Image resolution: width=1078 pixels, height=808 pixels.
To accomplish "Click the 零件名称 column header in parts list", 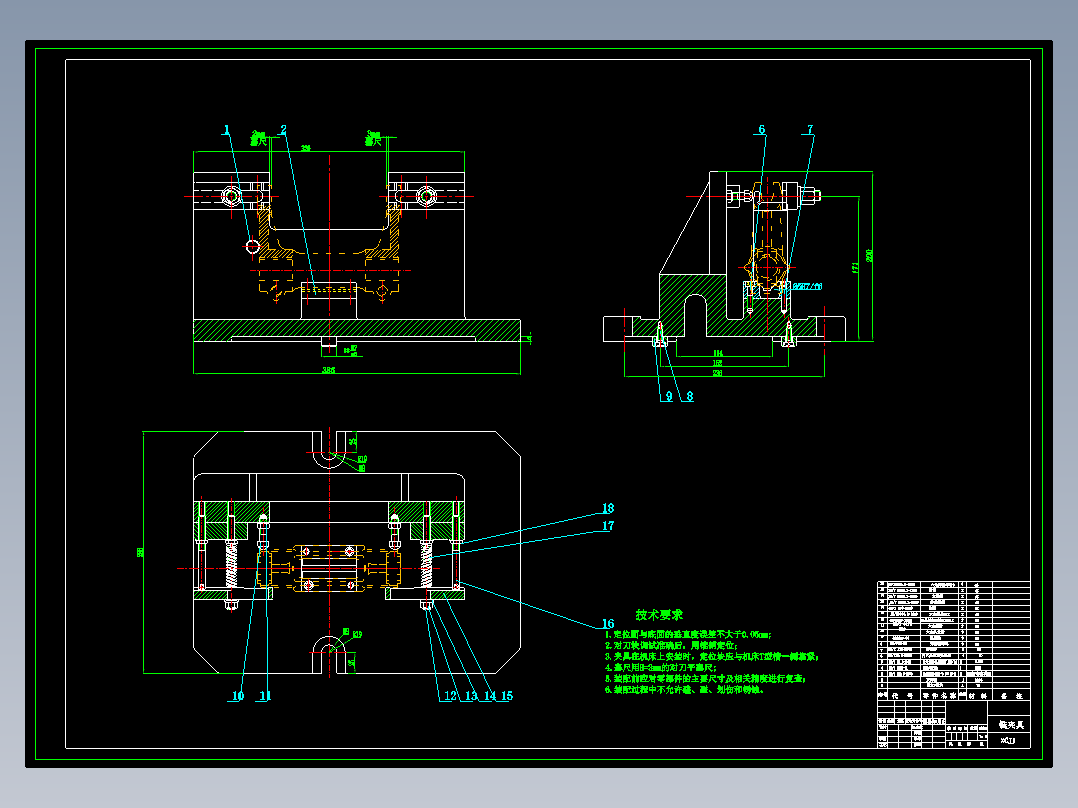I will (939, 696).
